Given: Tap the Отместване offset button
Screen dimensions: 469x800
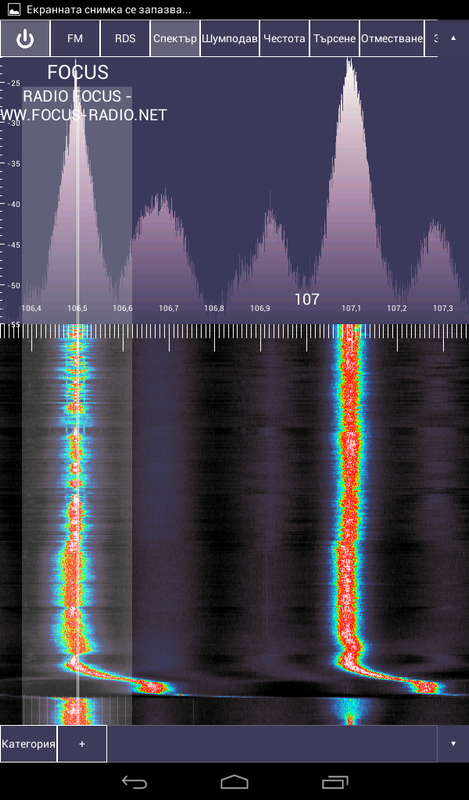Looking at the screenshot, I should coord(392,39).
